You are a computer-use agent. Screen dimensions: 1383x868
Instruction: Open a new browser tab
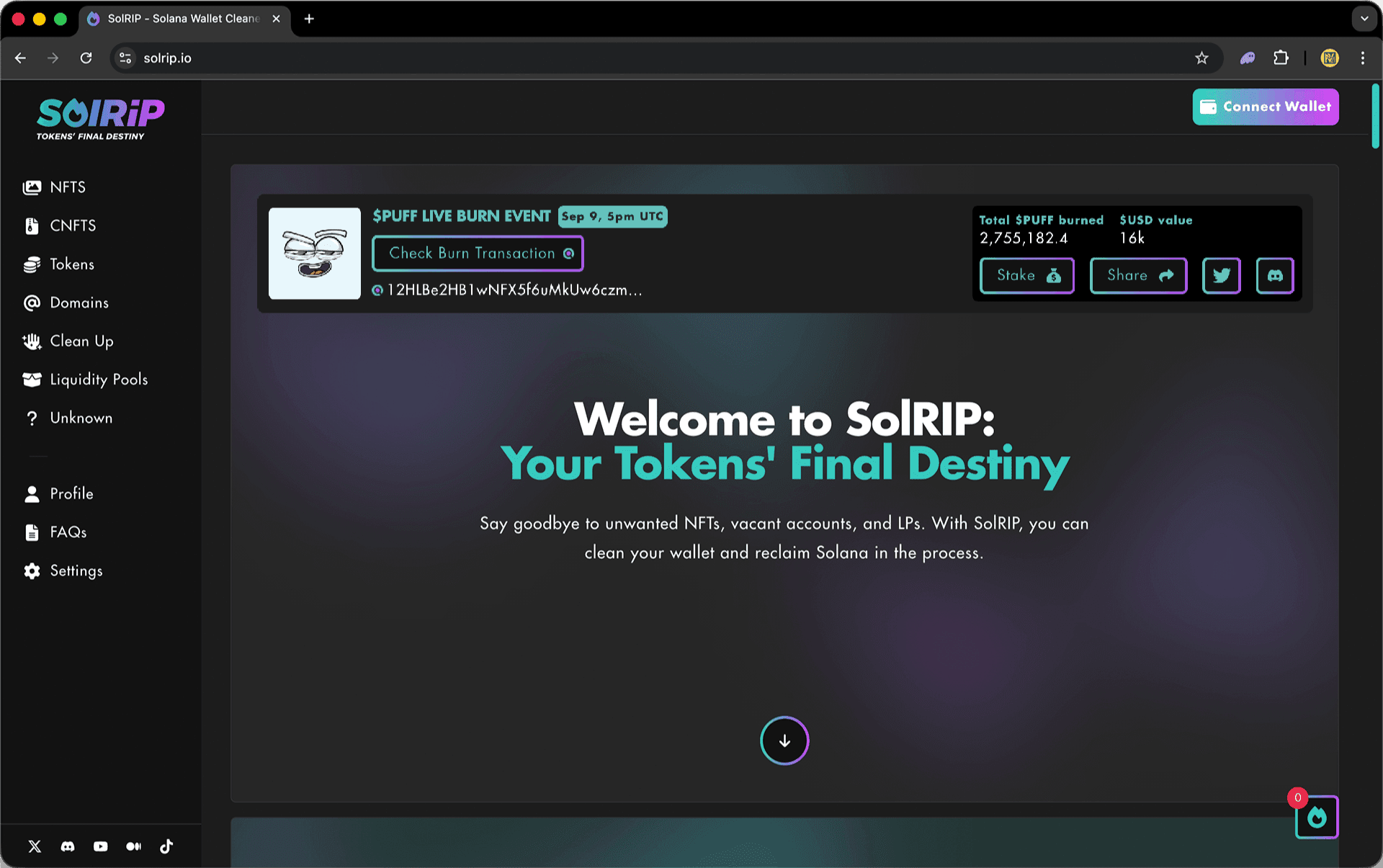click(309, 19)
